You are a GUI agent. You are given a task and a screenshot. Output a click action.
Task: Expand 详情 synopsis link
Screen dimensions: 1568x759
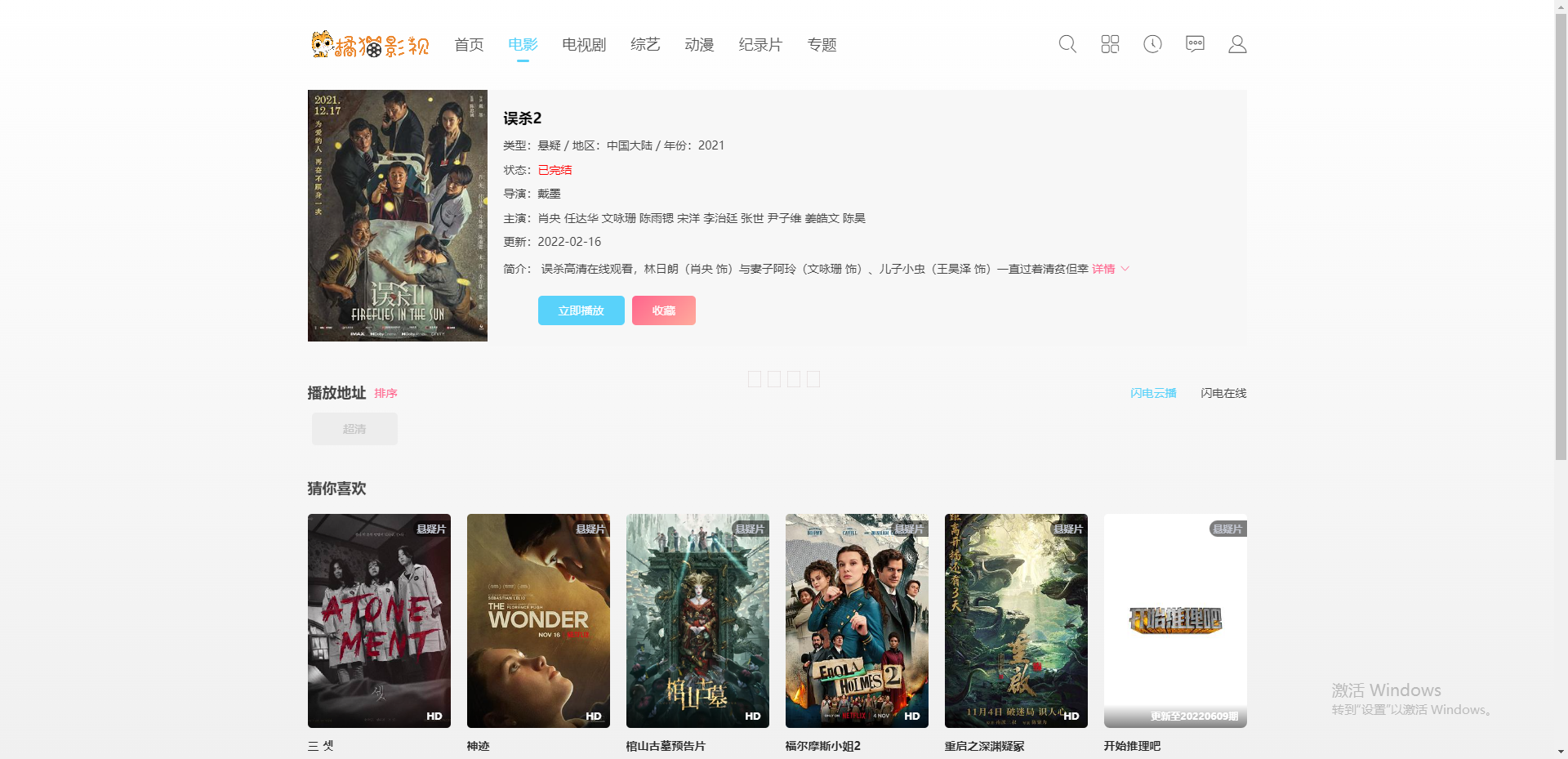pos(1111,269)
